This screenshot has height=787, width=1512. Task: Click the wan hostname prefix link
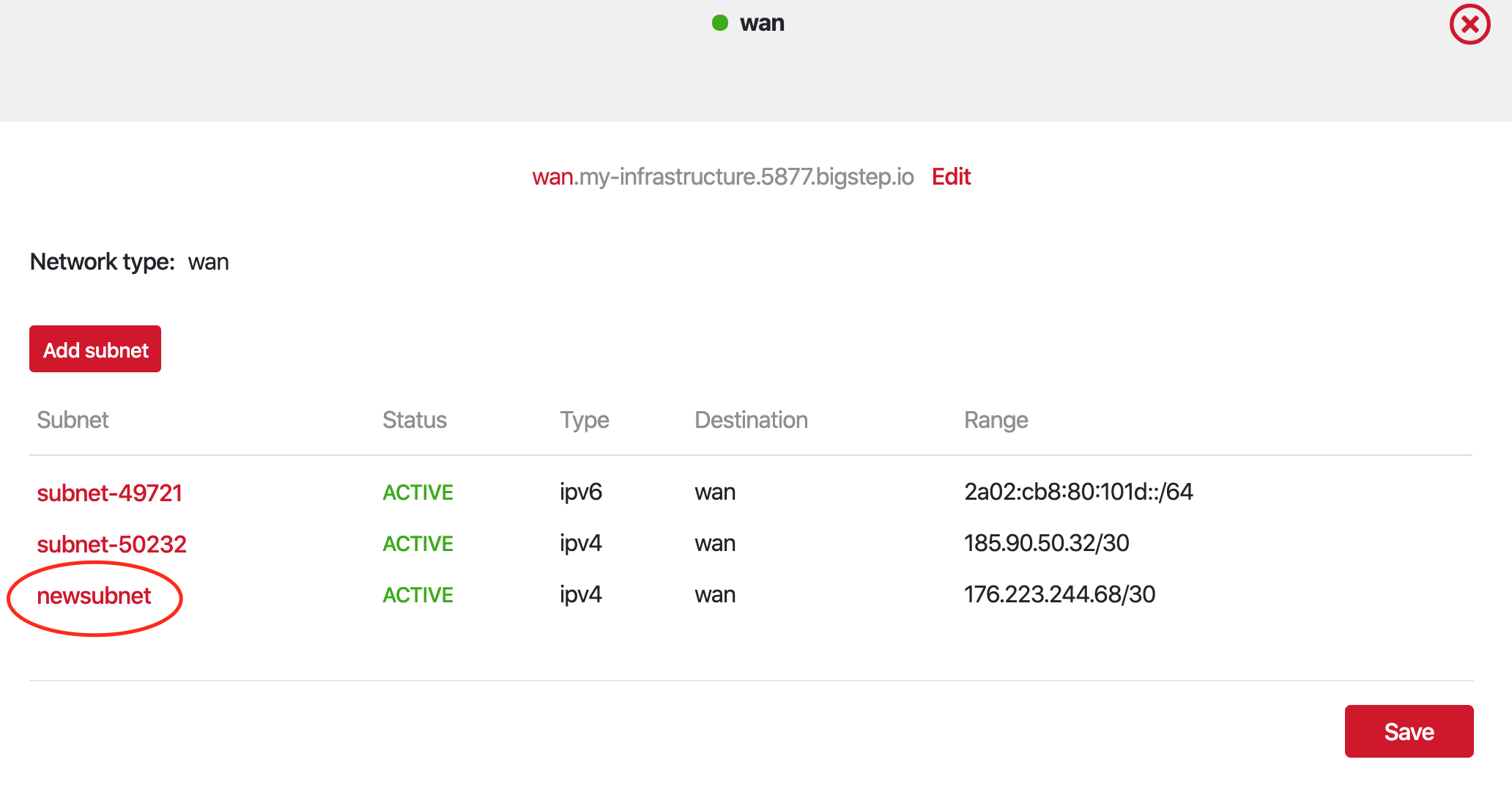coord(553,177)
